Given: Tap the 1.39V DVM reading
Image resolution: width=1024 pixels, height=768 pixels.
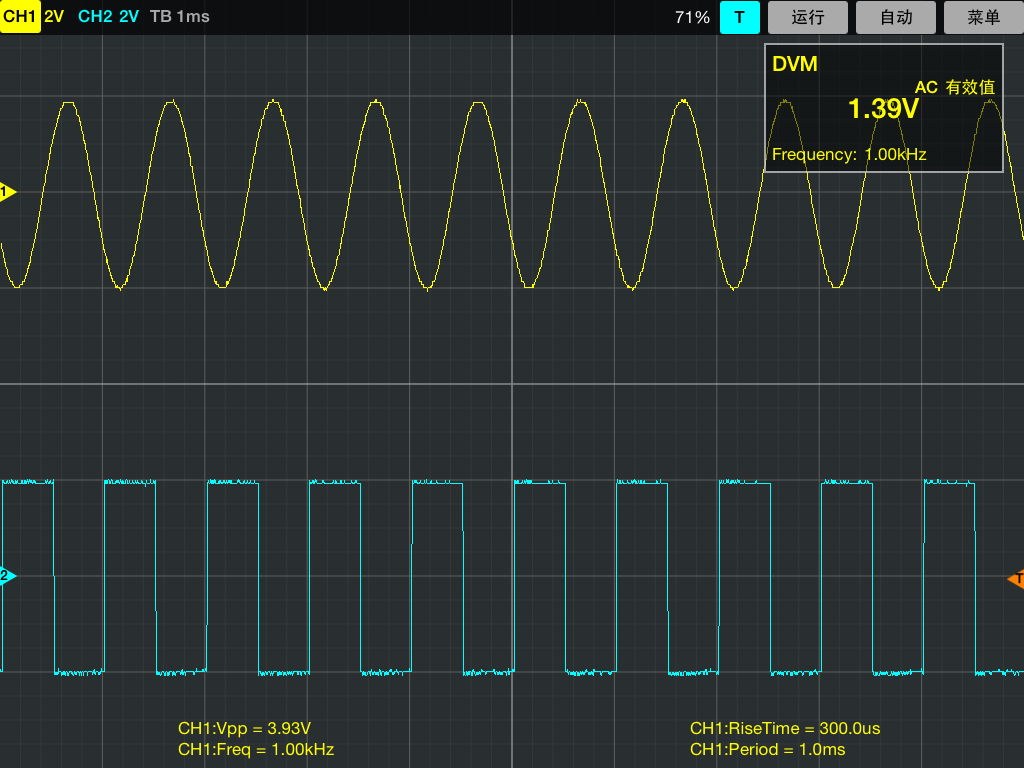Looking at the screenshot, I should pos(882,109).
